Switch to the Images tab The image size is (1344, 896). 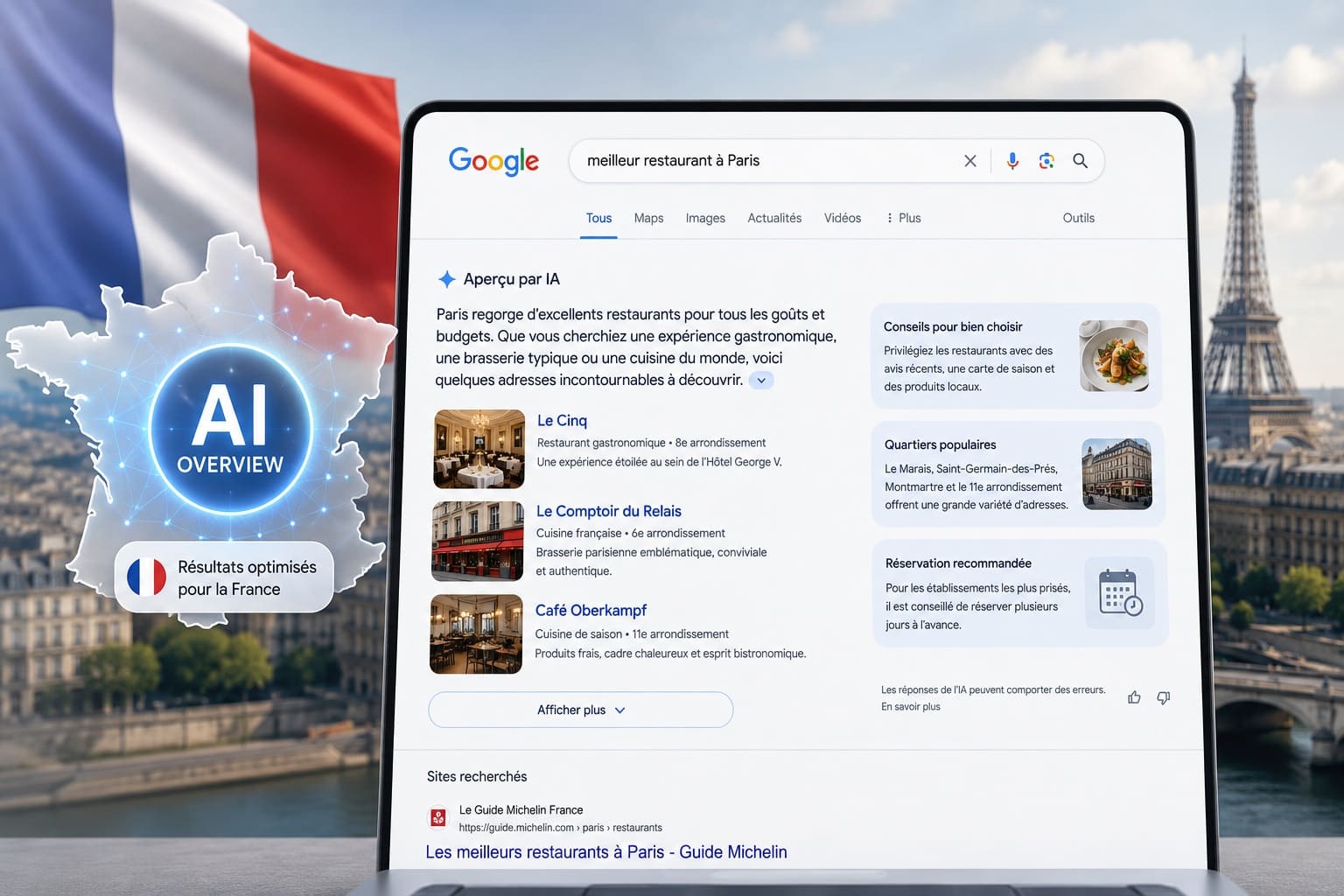pos(705,218)
